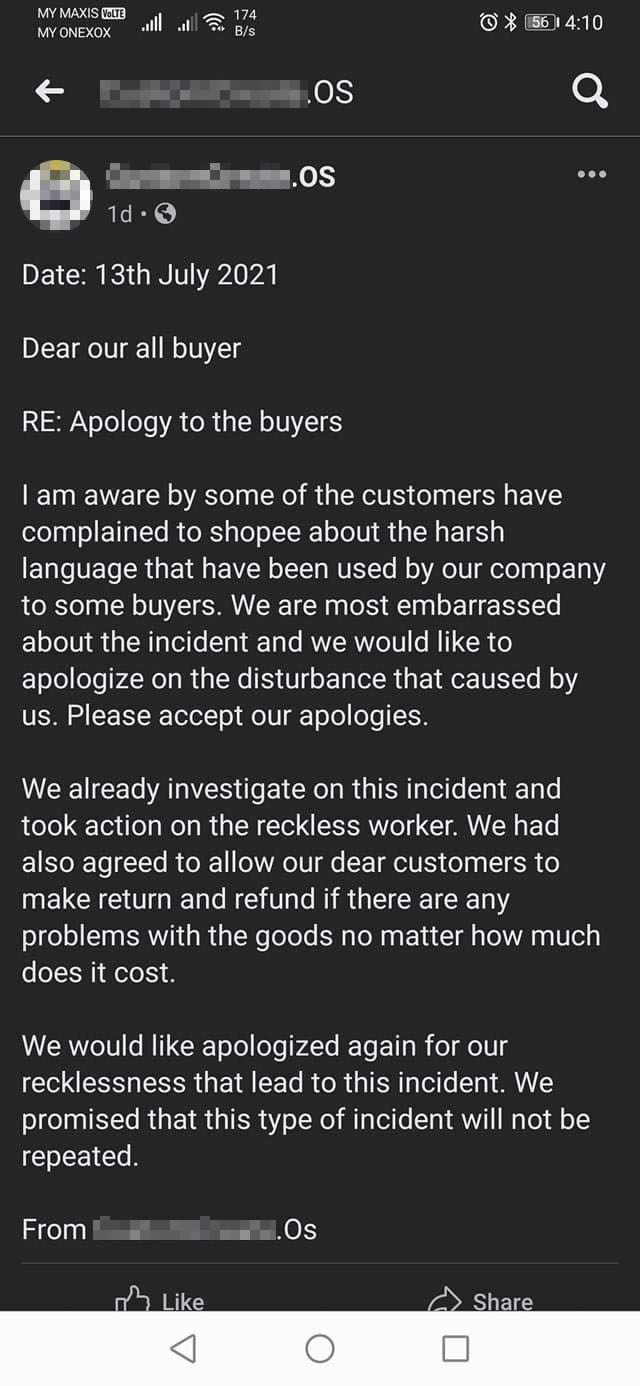This screenshot has width=640, height=1386.
Task: Tap the Wi-Fi signal icon
Action: [x=213, y=22]
